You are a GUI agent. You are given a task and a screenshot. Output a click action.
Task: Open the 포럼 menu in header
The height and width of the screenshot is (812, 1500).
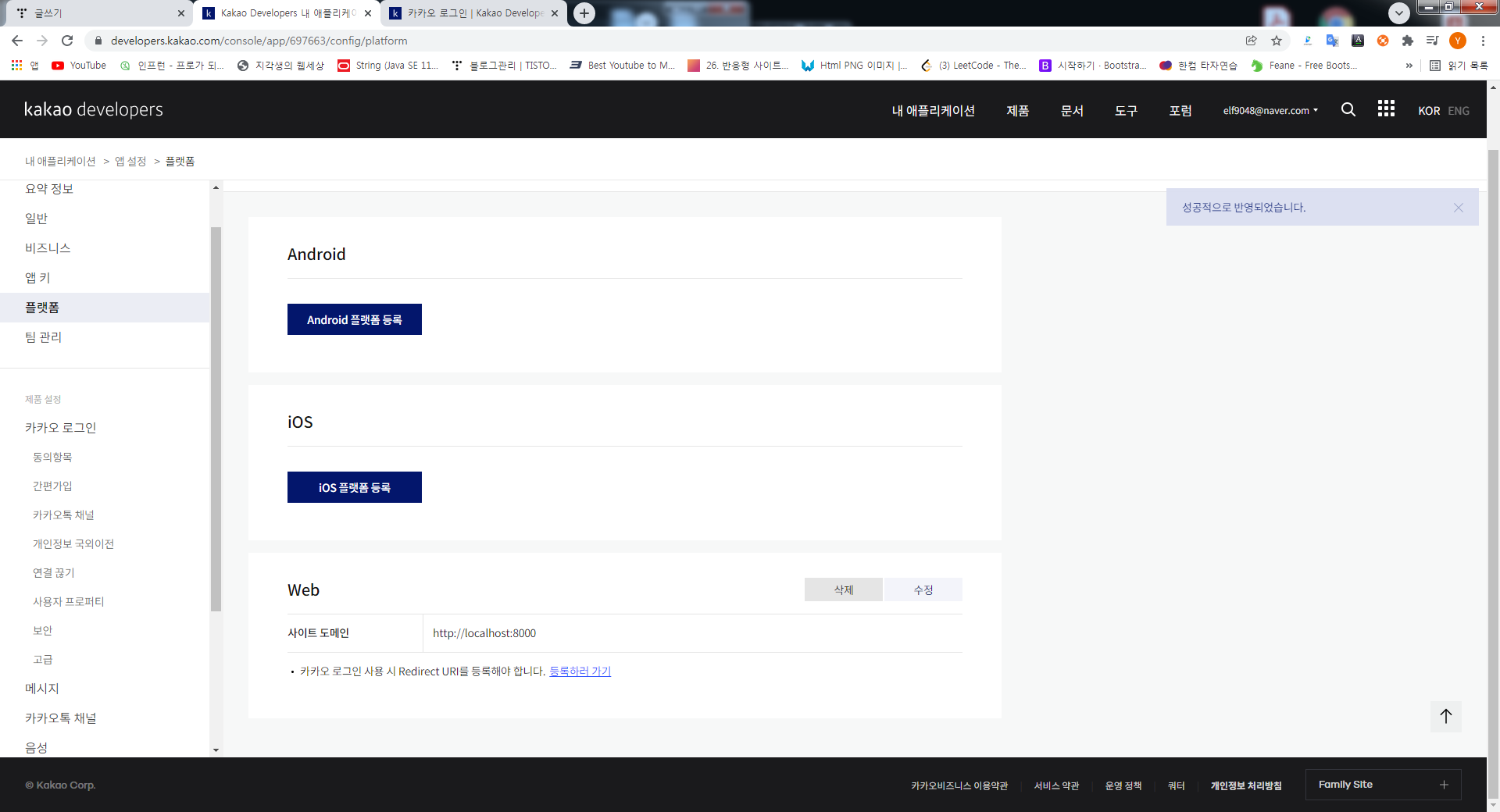(1180, 111)
